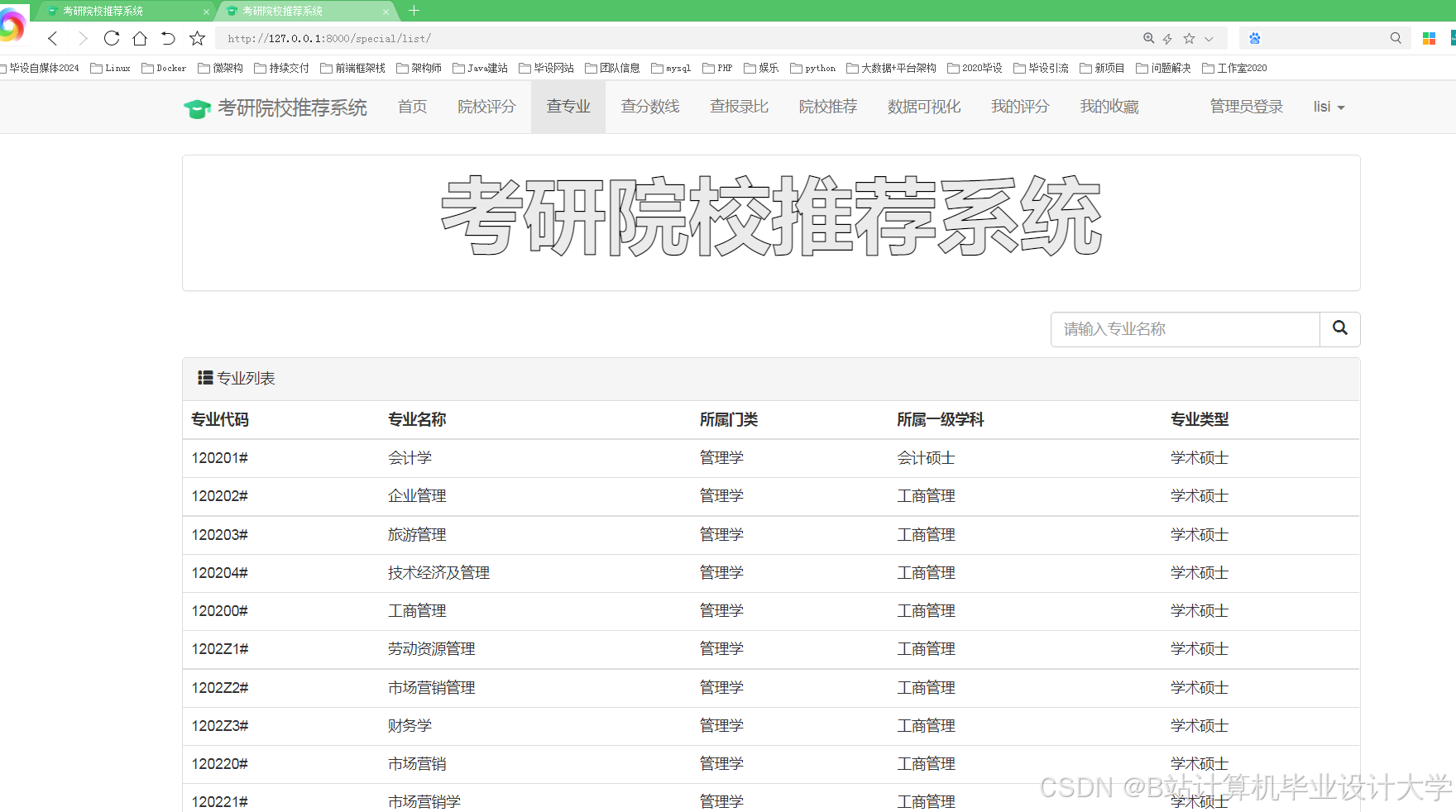1456x812 pixels.
Task: Click the star bookmark icon in address bar
Action: pos(197,38)
